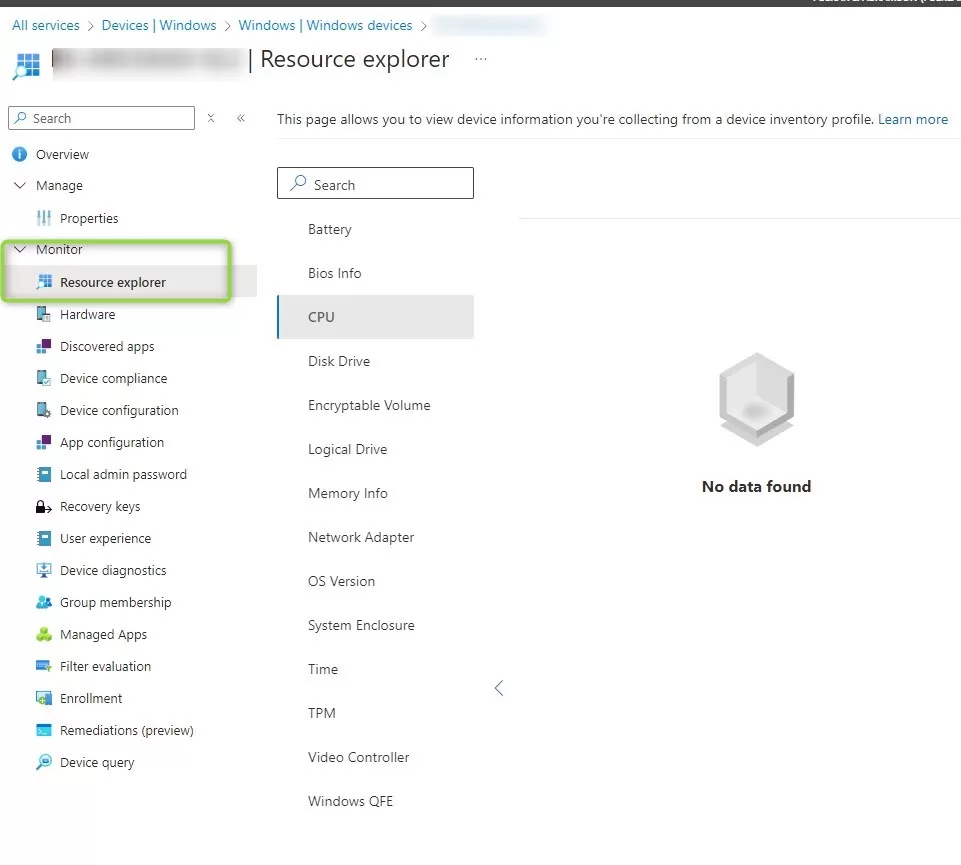Click the App configuration icon

pos(44,443)
